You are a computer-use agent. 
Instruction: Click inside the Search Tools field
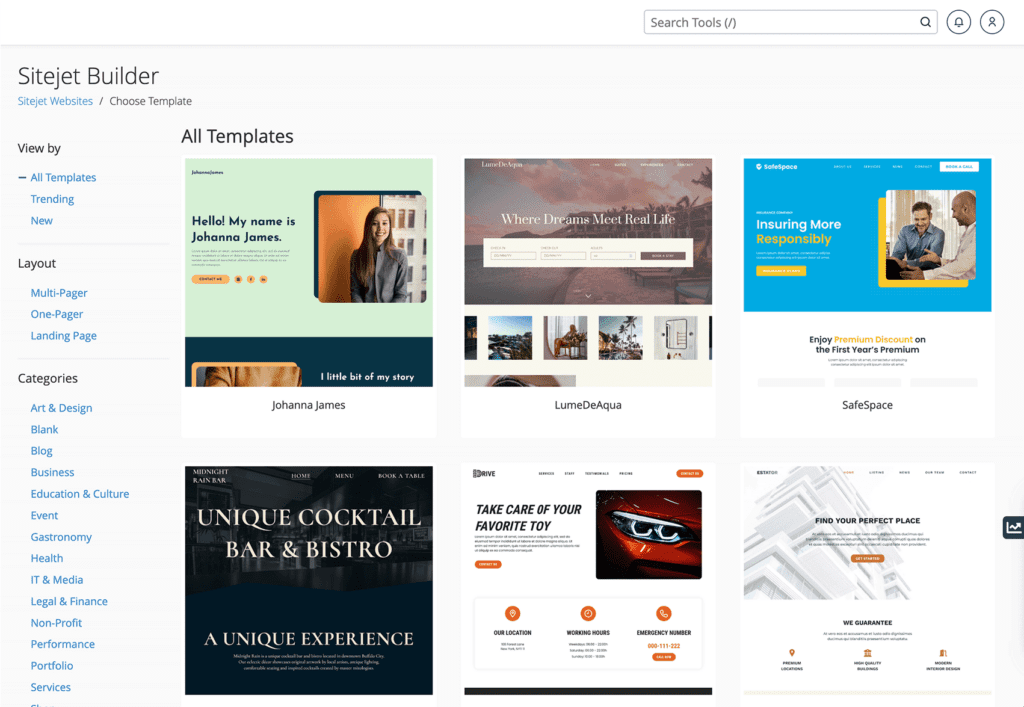tap(782, 22)
